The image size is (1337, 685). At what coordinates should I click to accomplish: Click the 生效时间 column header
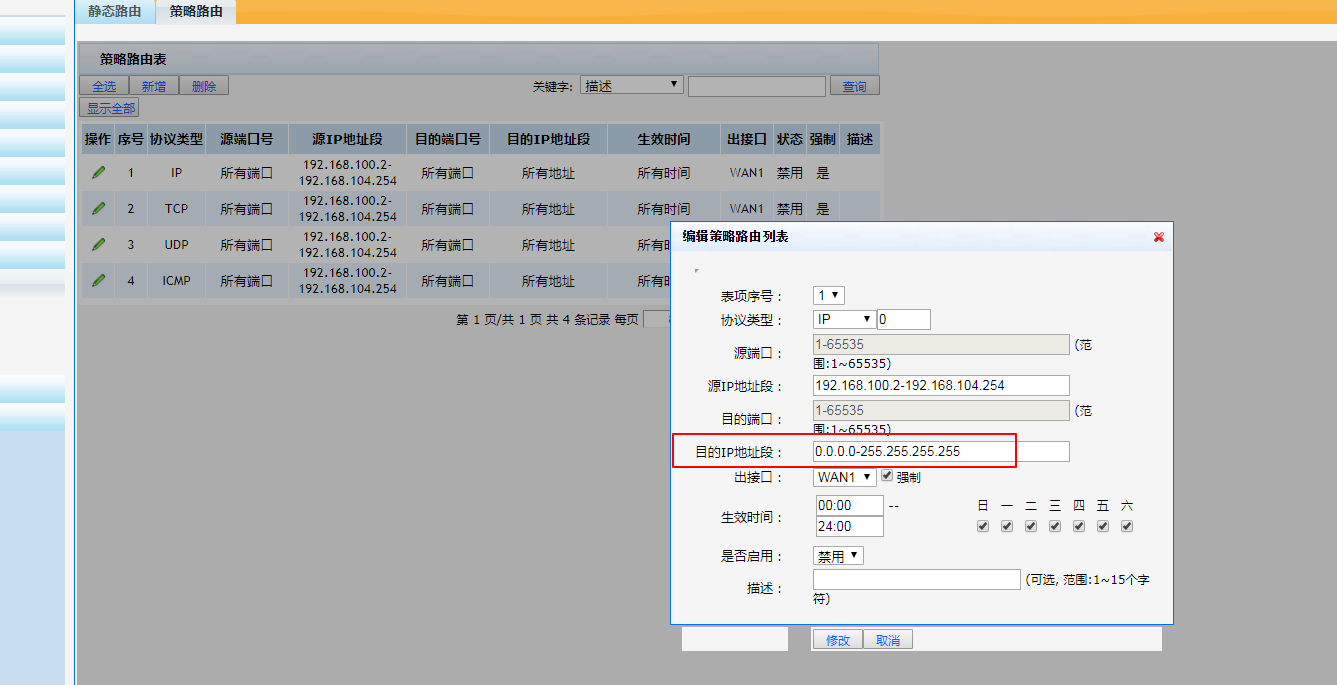[x=664, y=139]
